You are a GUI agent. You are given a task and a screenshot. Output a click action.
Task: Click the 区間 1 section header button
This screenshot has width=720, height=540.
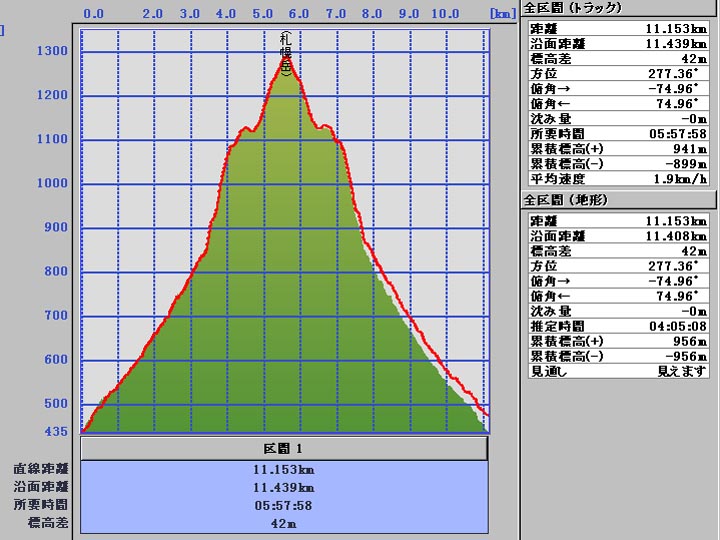coord(283,448)
